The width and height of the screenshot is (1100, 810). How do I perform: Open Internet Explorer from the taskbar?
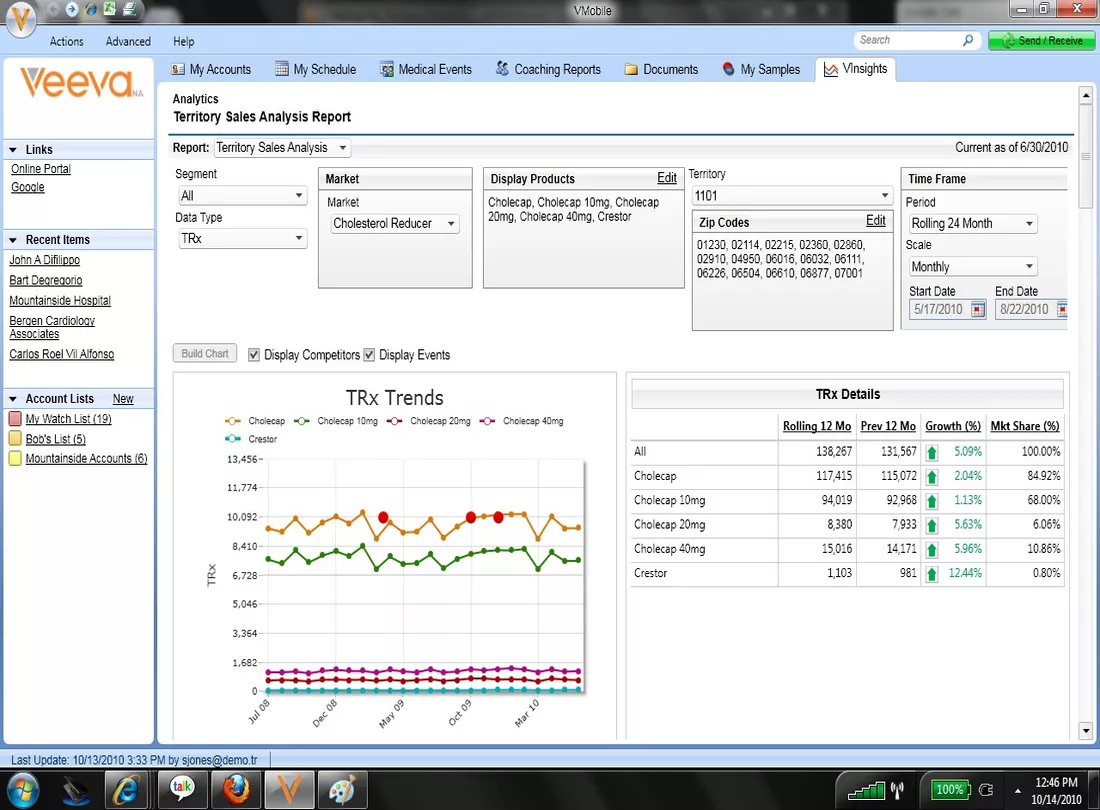[127, 790]
